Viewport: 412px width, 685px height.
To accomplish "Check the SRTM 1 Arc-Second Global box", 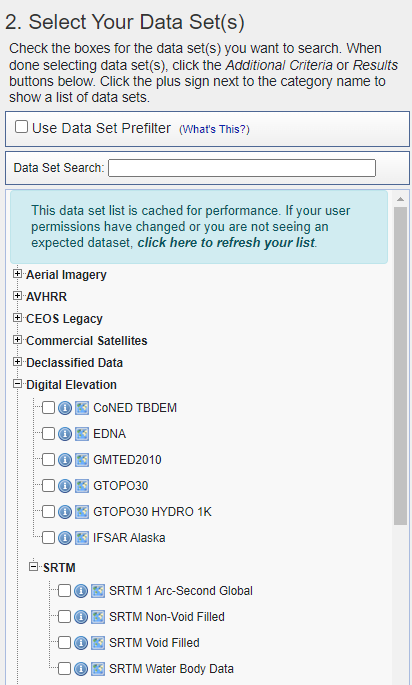I will [64, 591].
